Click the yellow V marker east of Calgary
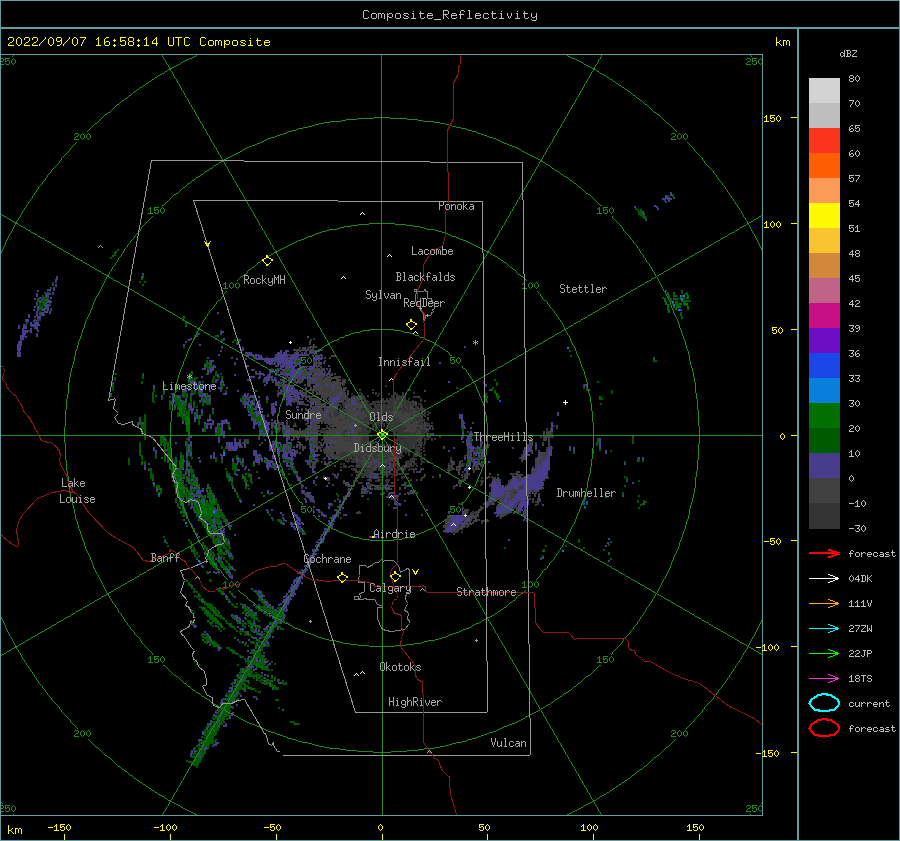The height and width of the screenshot is (841, 900). [416, 572]
